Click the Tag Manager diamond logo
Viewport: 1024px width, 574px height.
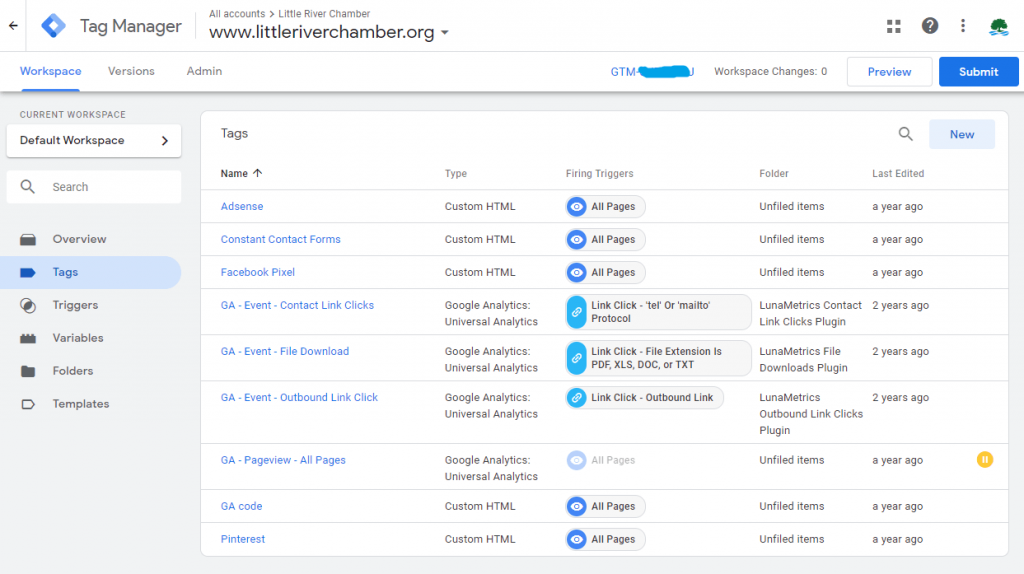[53, 26]
